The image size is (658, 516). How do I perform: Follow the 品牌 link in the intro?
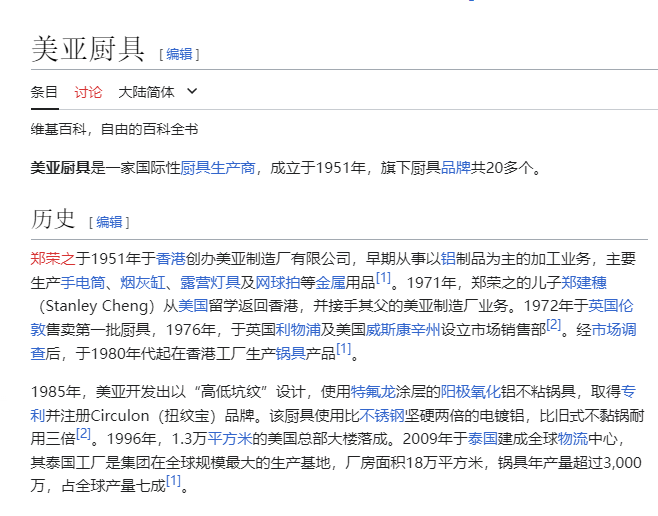[456, 168]
